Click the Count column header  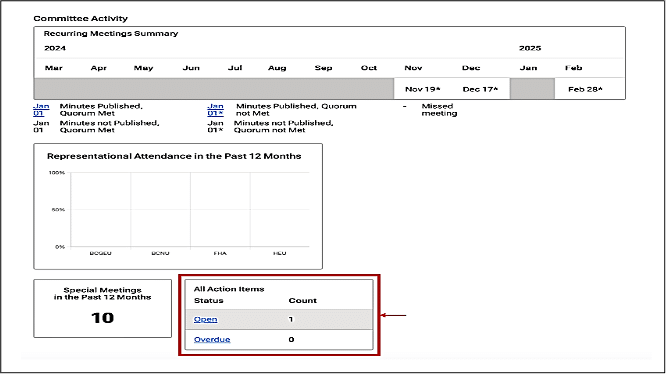[x=302, y=301]
